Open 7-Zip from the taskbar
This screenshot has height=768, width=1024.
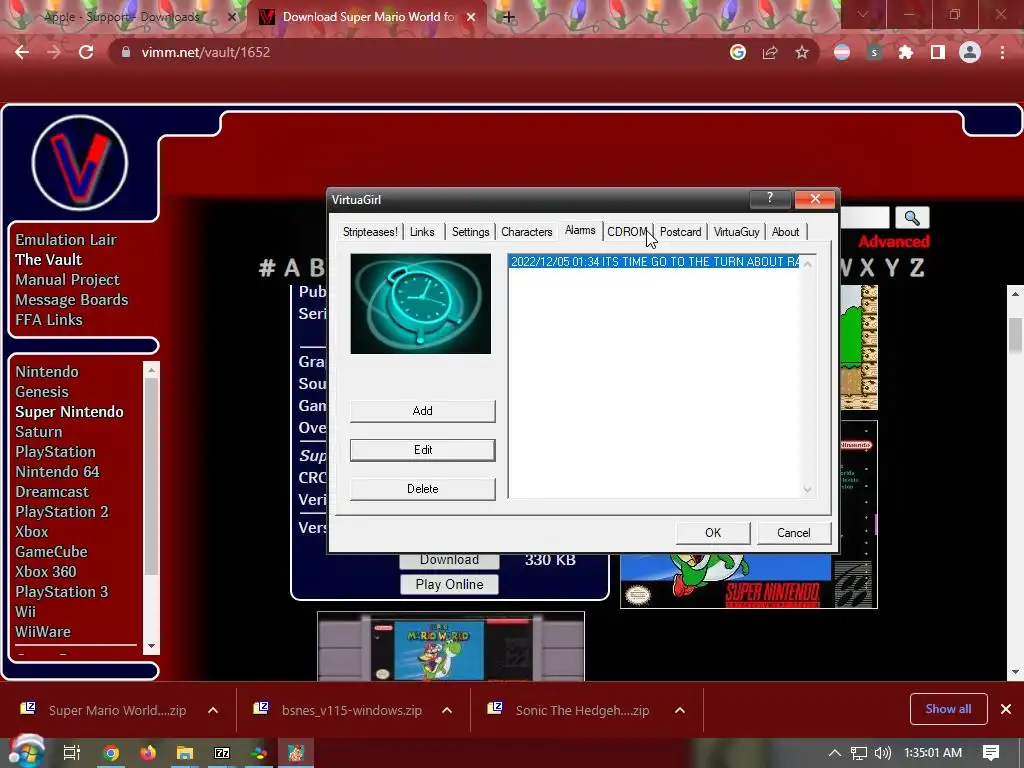(222, 753)
